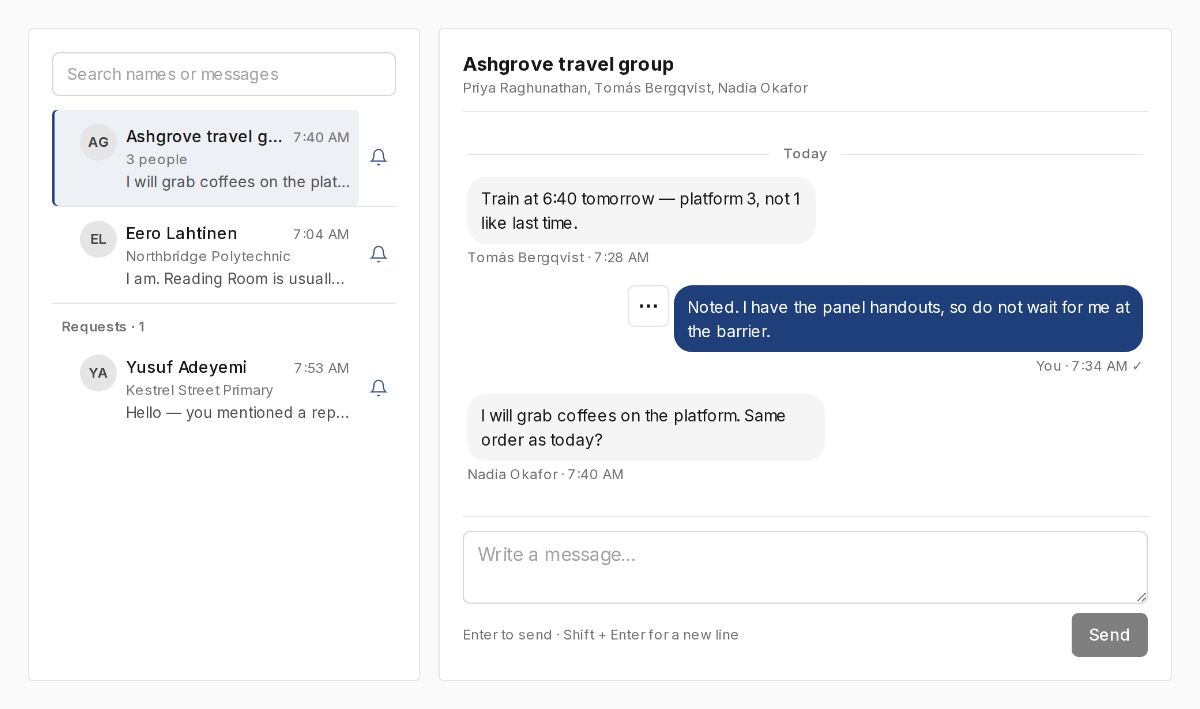Select the 'I will grab coffees' message bubble
This screenshot has height=709, width=1200.
[x=646, y=427]
